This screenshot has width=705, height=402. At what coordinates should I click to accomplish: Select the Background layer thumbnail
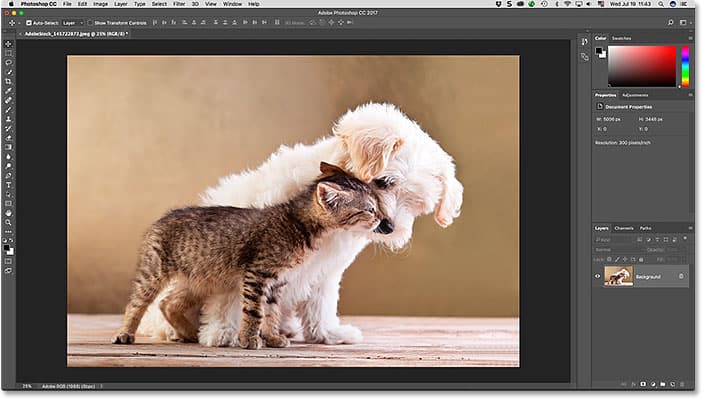618,276
